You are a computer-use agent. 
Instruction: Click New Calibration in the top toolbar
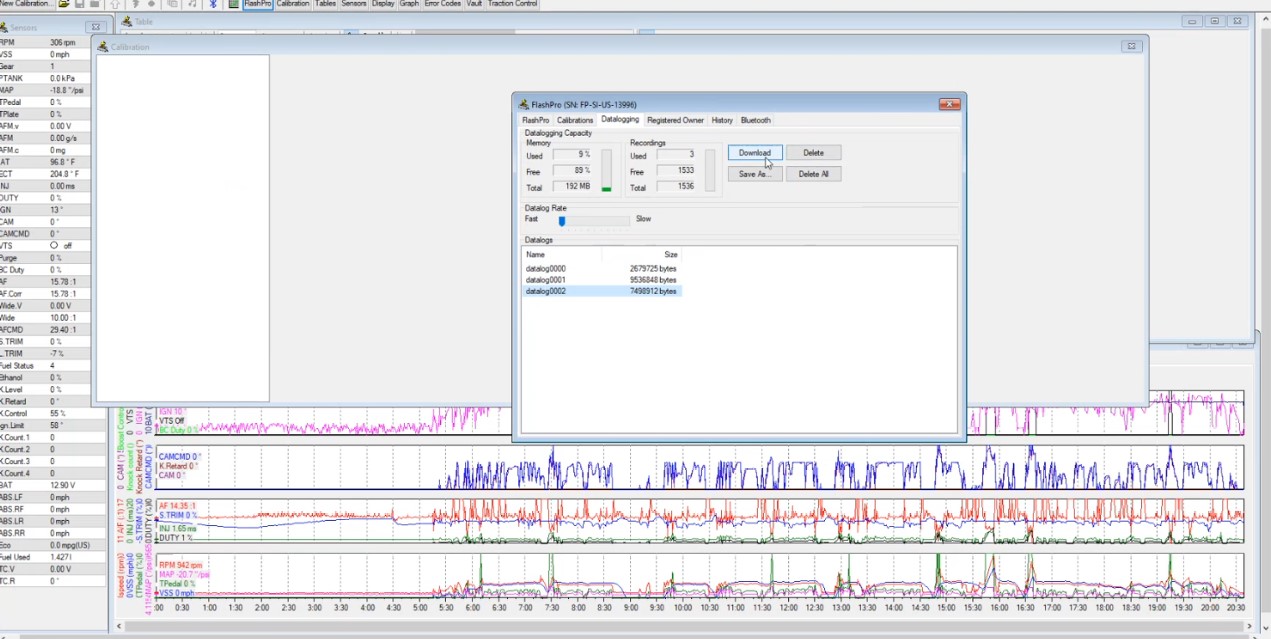point(26,4)
